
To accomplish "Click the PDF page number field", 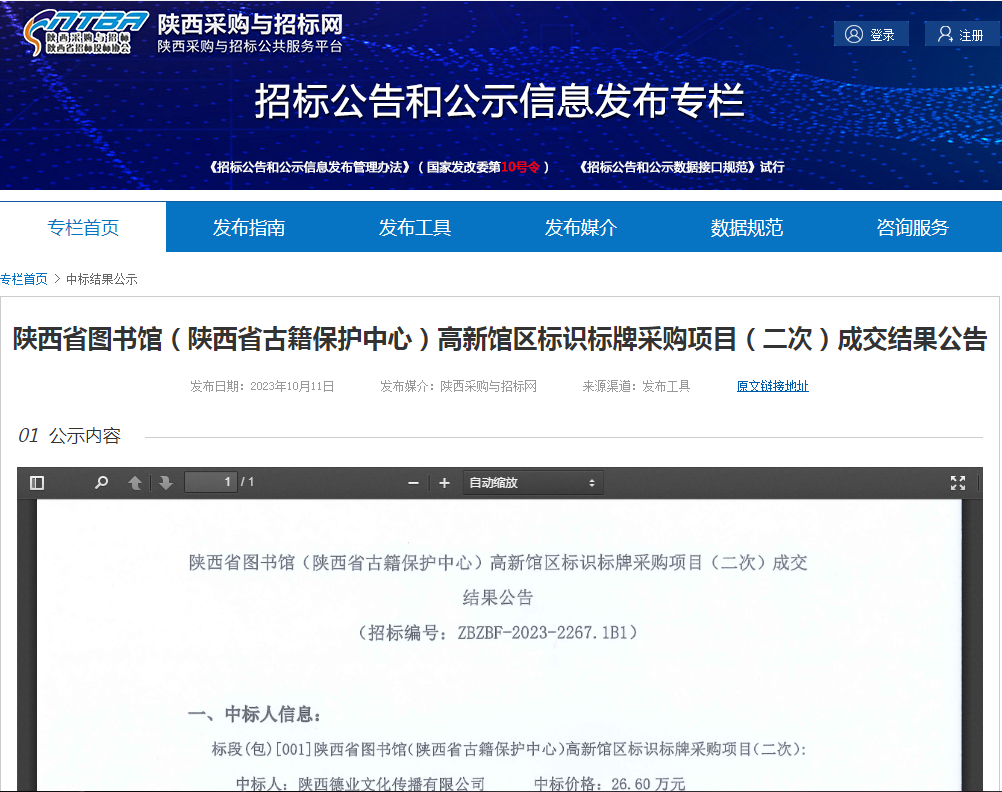I will click(211, 483).
